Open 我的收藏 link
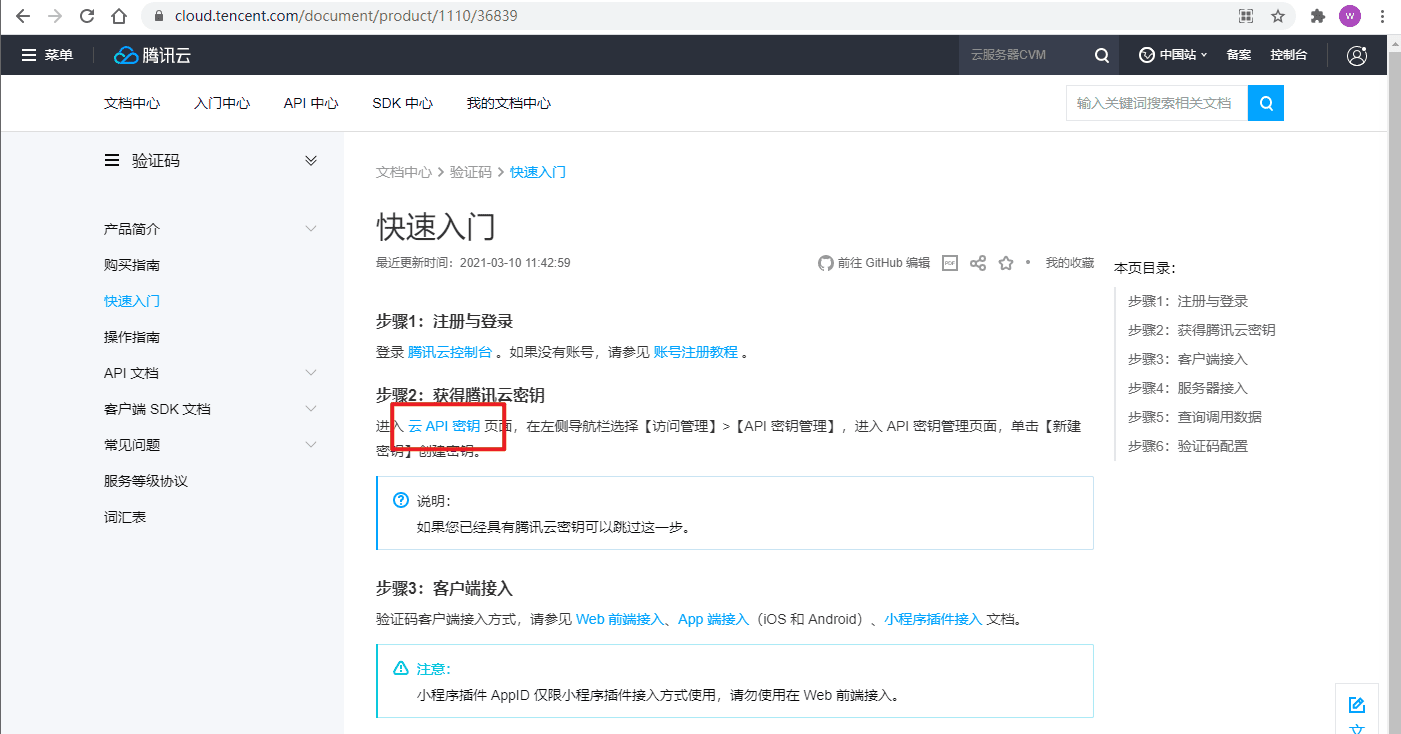Image resolution: width=1401 pixels, height=734 pixels. [x=1070, y=263]
